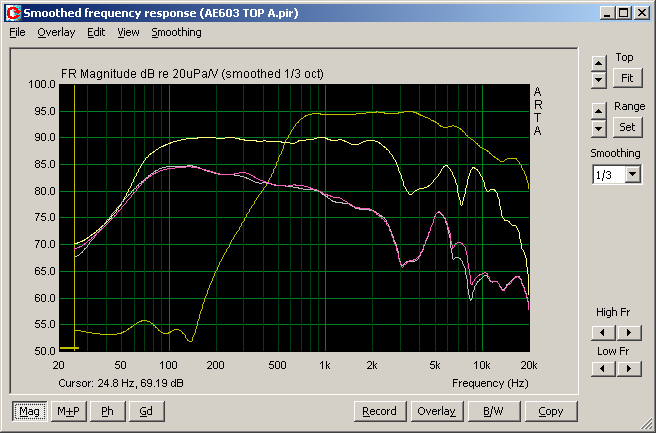Click the Frequency (Hz) axis label
The image size is (656, 433).
(x=490, y=383)
